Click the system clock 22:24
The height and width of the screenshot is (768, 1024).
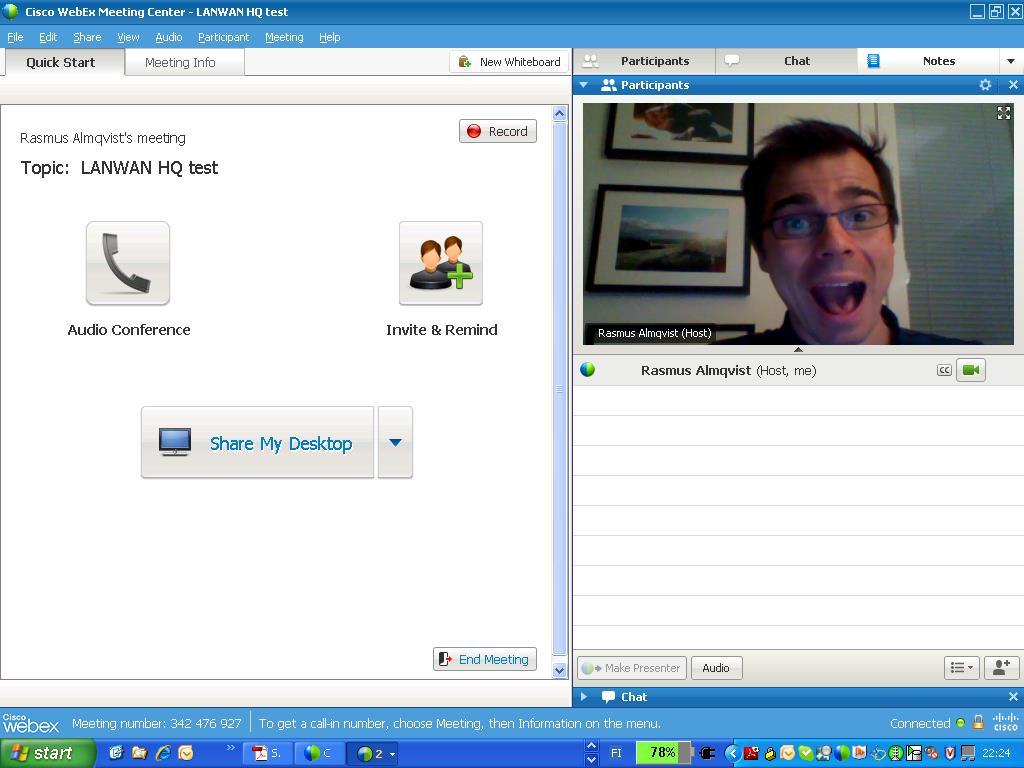coord(996,753)
